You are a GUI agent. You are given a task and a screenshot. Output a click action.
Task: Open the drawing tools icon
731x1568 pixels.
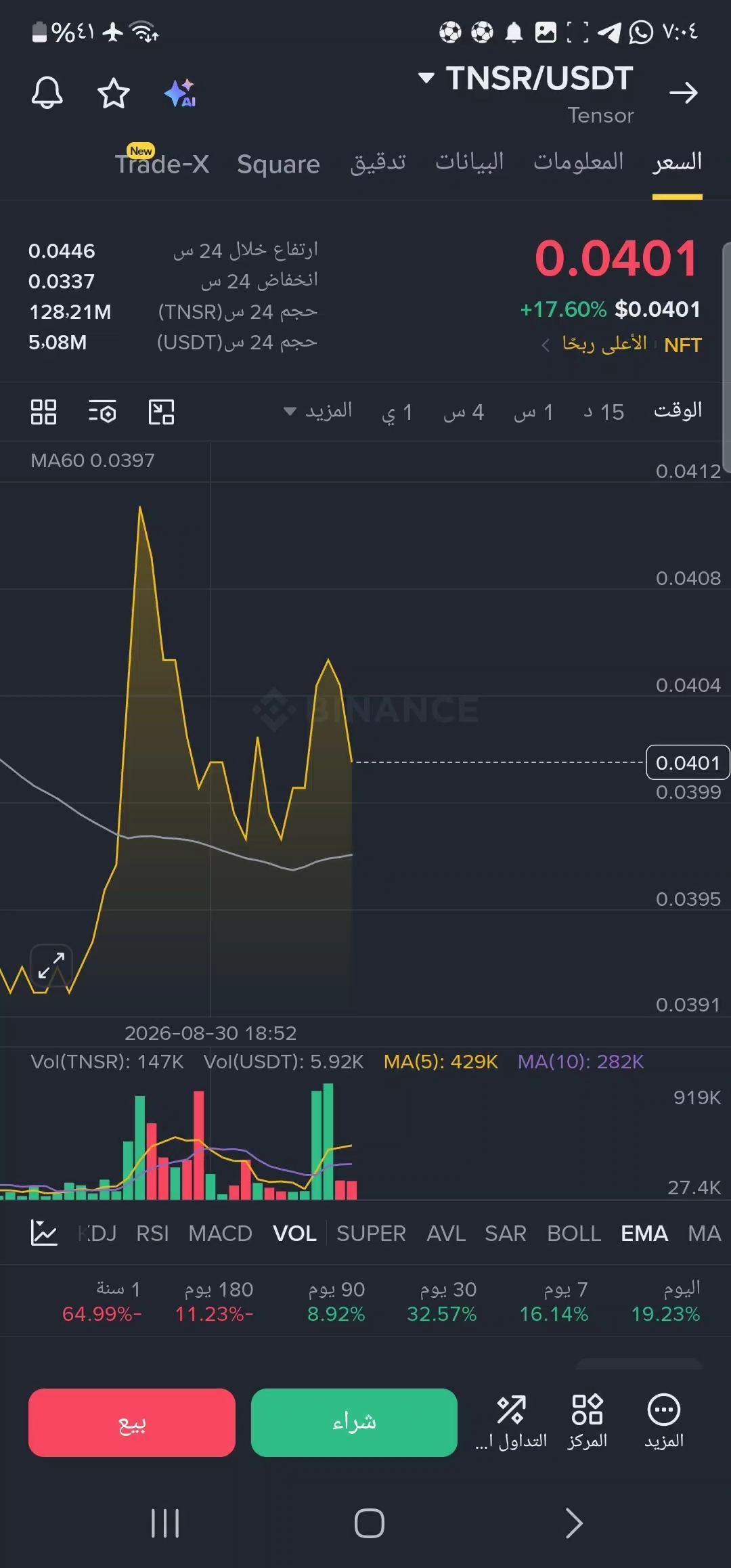(161, 412)
